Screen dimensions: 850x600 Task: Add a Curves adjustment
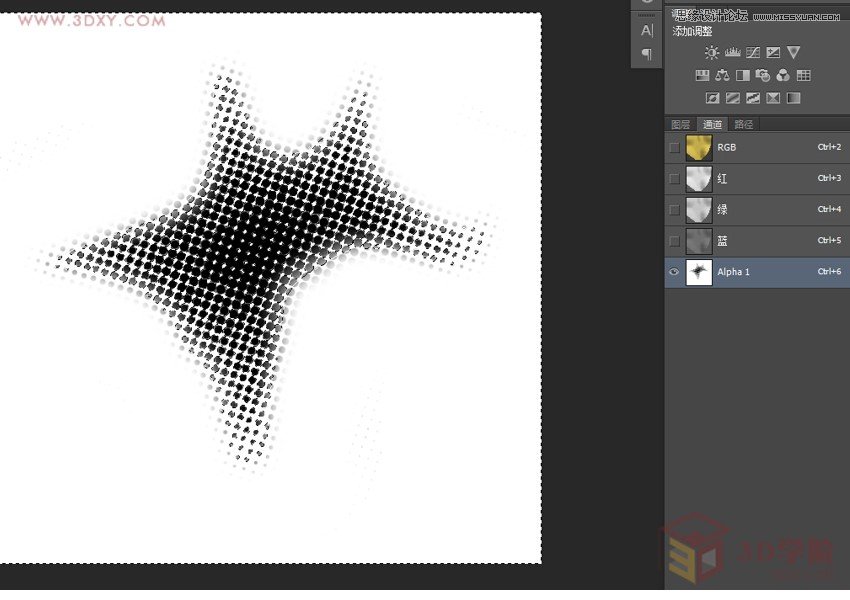(752, 53)
